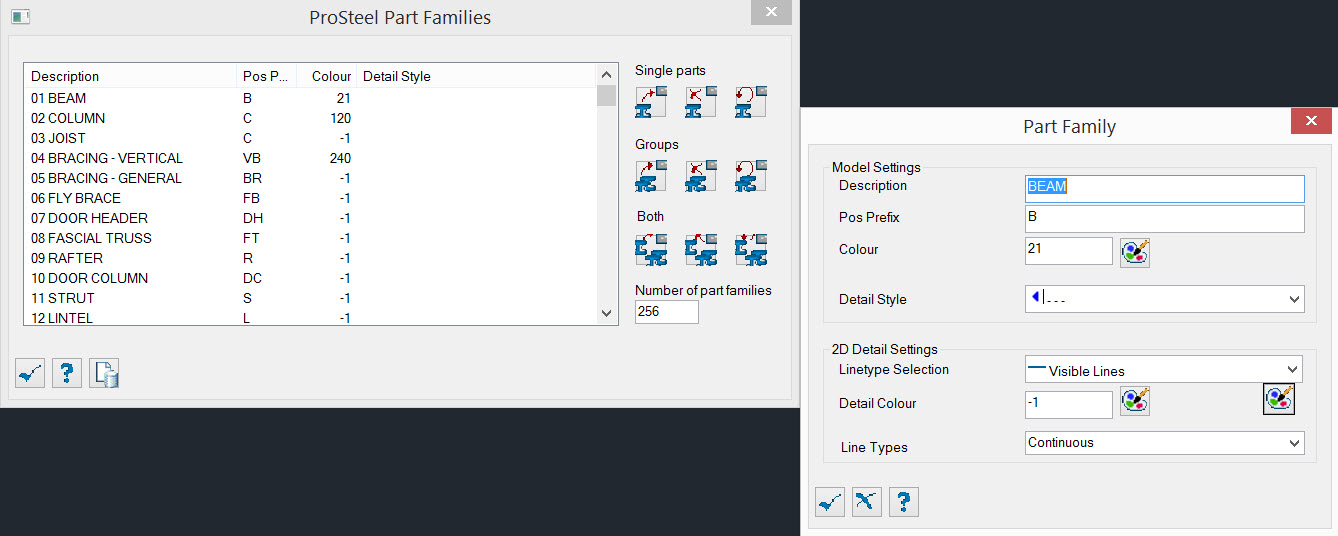Screen dimensions: 1338x536
Task: Close the ProSteel Part Families window
Action: pos(771,12)
